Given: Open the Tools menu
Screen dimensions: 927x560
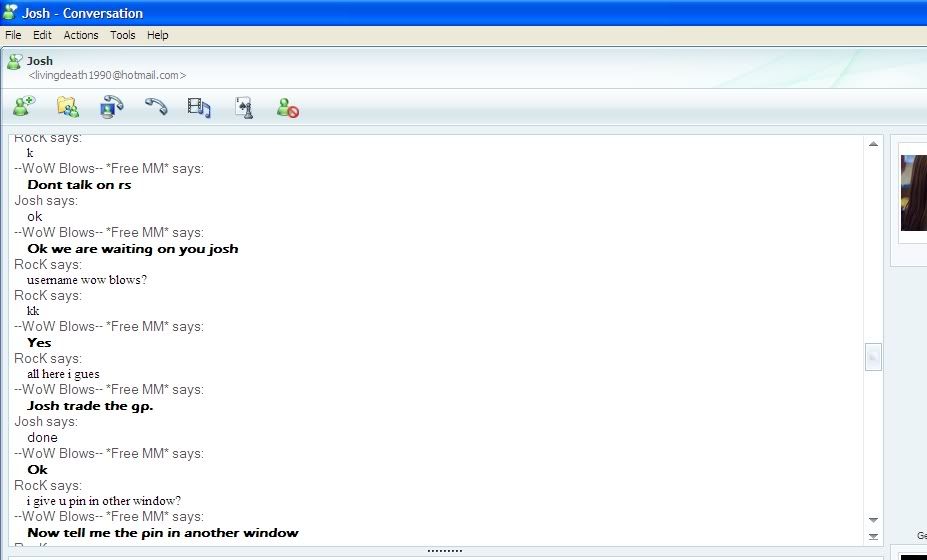Looking at the screenshot, I should pos(123,35).
